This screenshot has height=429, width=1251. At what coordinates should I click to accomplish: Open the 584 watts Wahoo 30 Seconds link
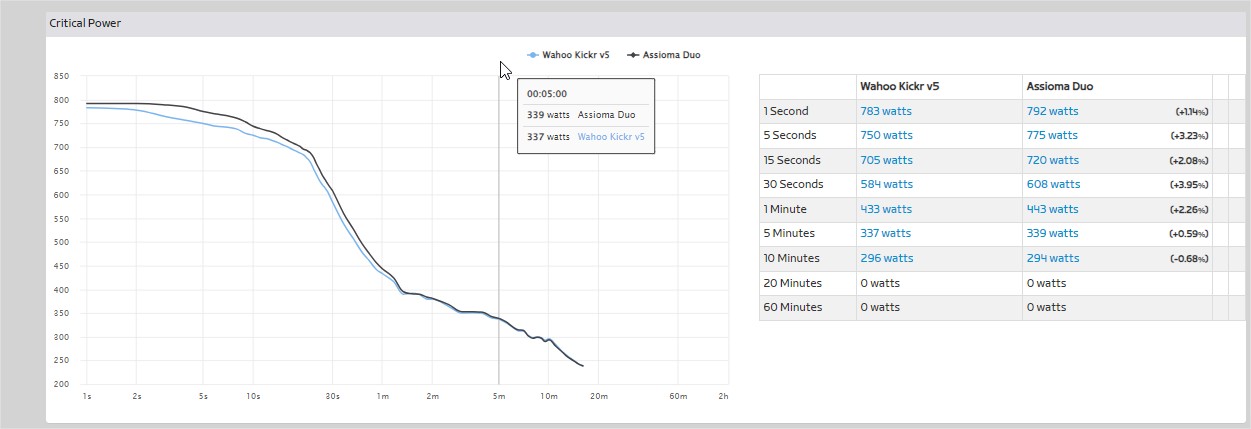tap(887, 184)
